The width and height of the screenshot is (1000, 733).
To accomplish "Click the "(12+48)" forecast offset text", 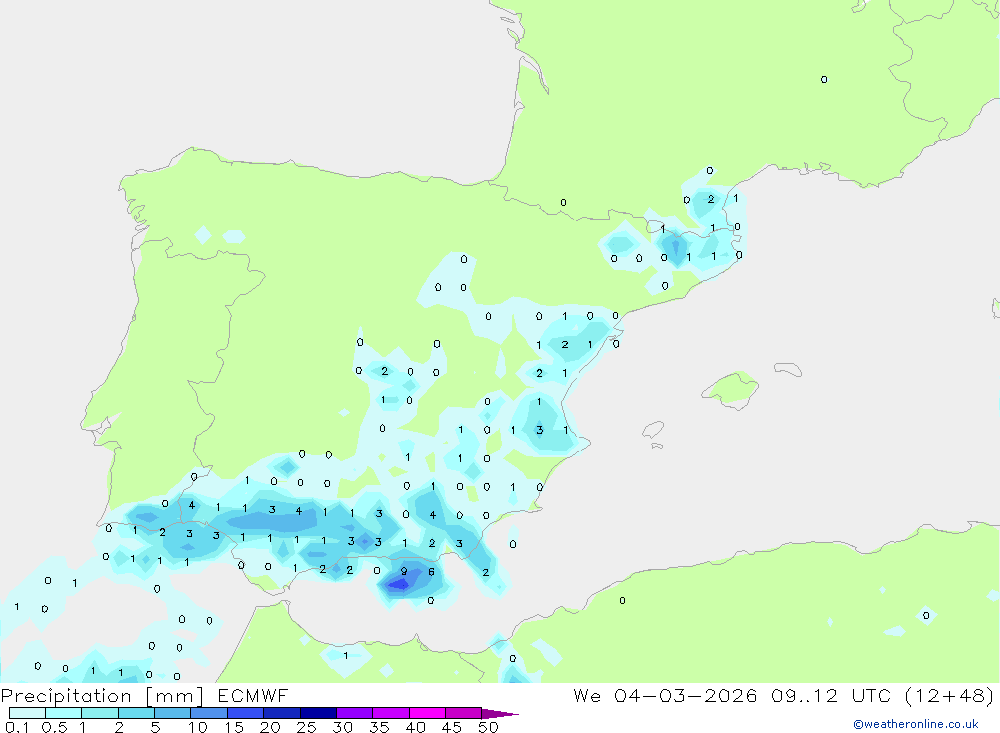I will [949, 695].
